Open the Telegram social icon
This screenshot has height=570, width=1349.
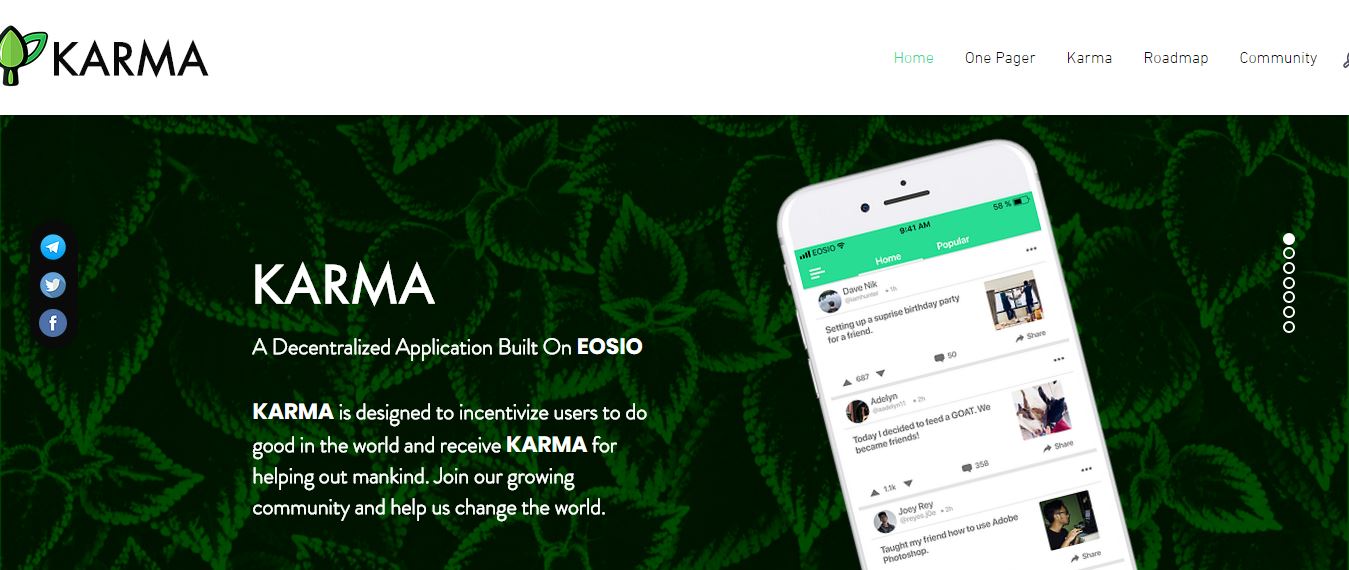coord(53,247)
